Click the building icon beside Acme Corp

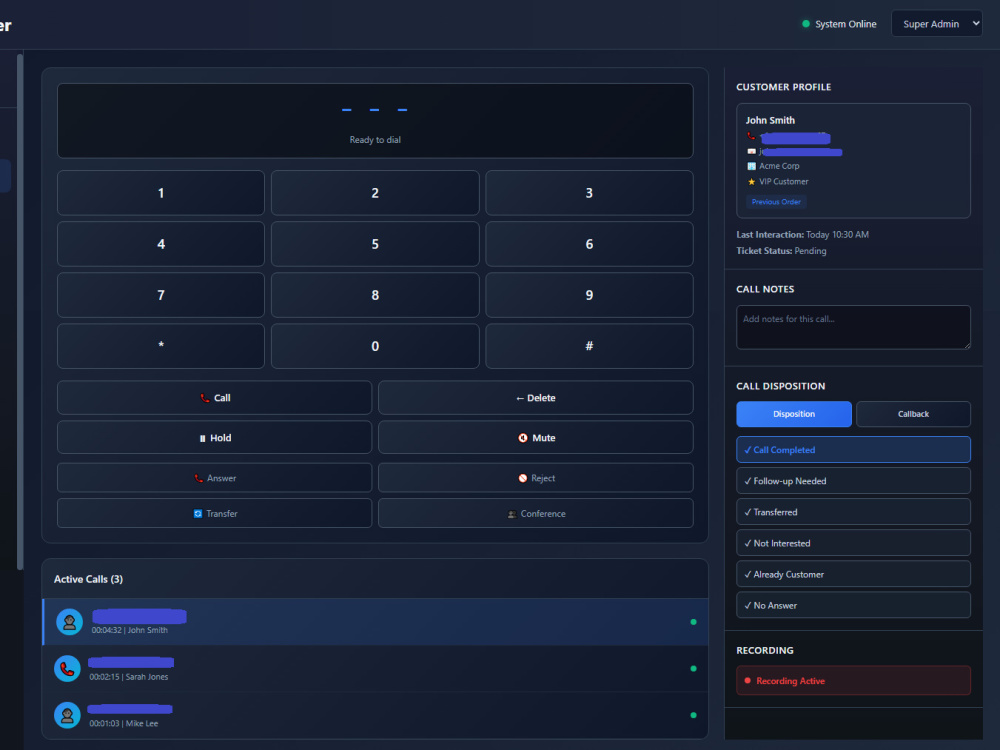click(751, 166)
